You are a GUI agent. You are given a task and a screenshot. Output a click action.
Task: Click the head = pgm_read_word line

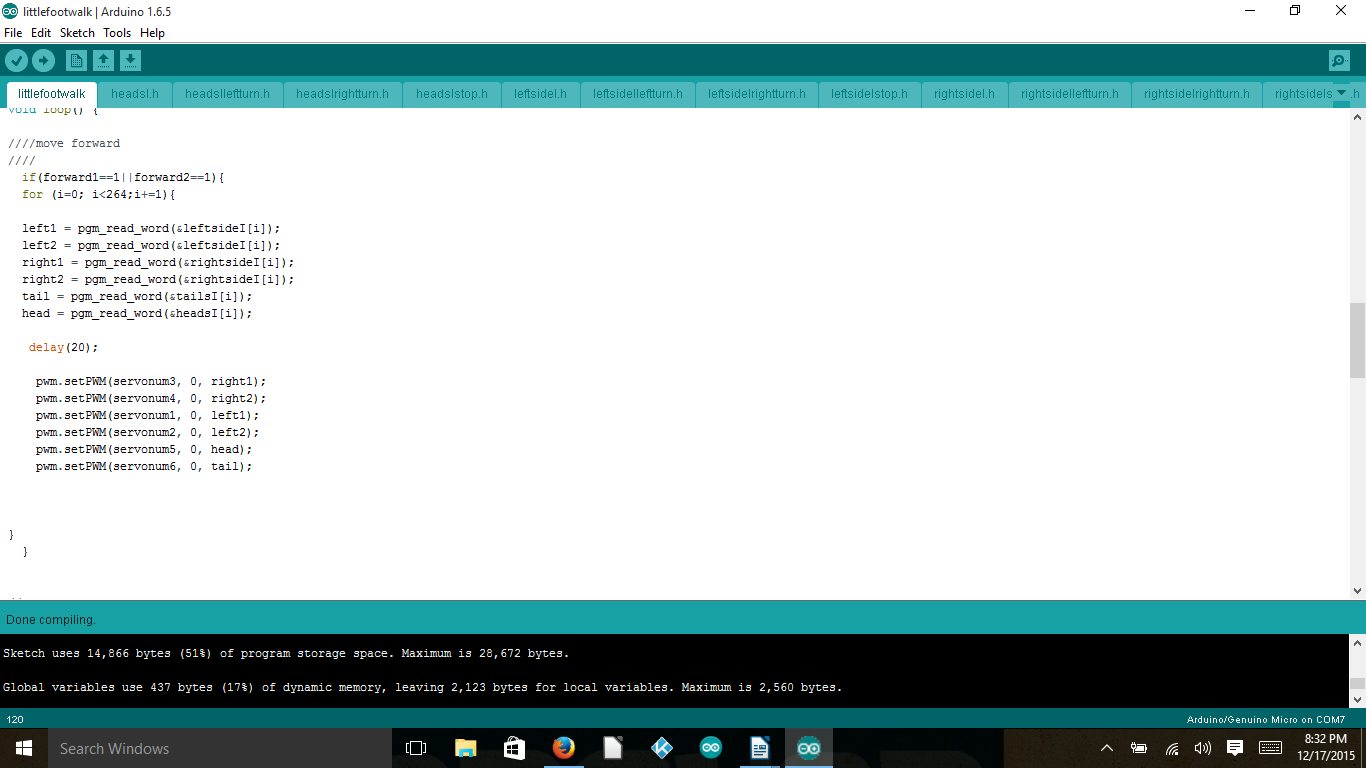tap(137, 313)
